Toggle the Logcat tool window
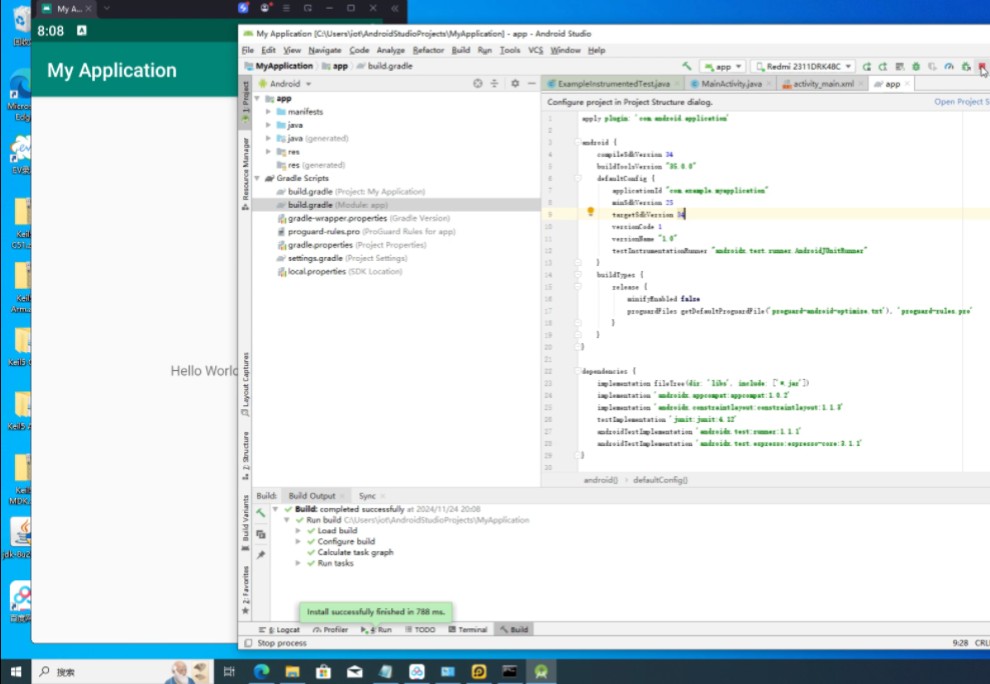 (280, 630)
